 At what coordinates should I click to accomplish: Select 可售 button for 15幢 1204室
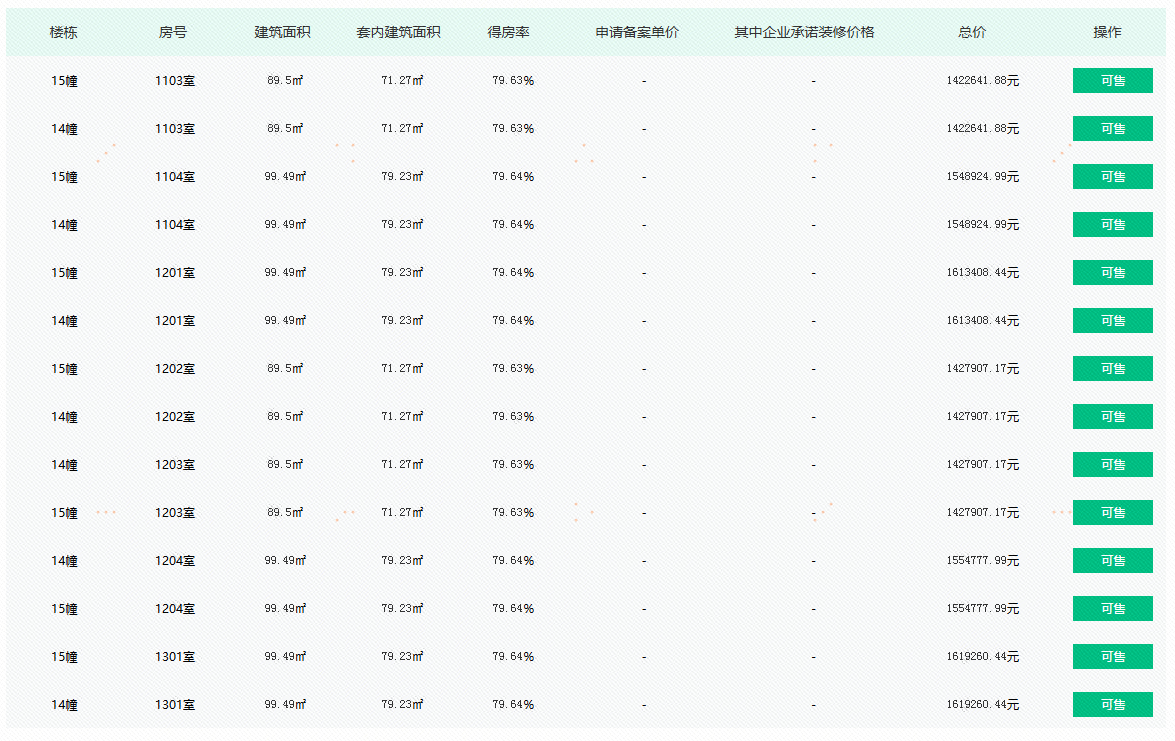click(1112, 608)
